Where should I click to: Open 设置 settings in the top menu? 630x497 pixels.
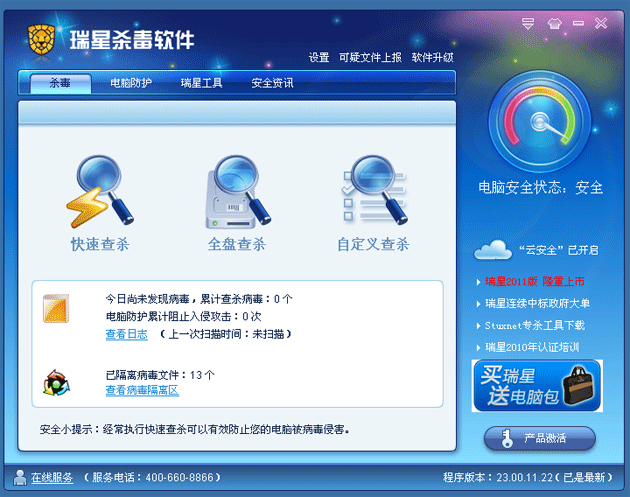click(x=319, y=58)
